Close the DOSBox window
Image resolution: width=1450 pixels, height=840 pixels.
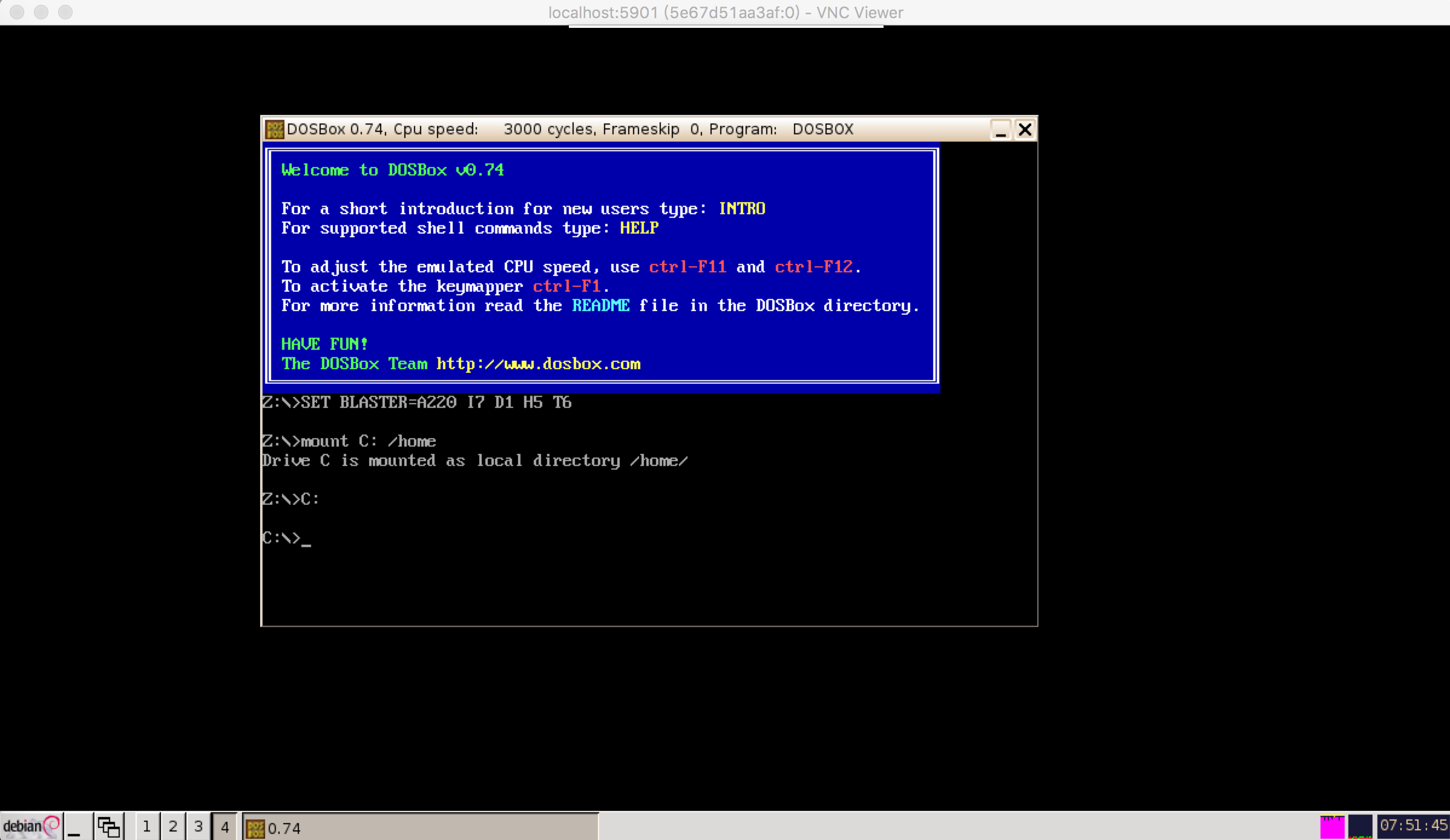point(1025,130)
